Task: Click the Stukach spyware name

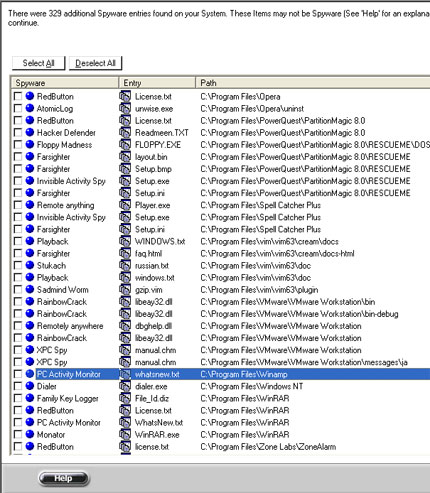Action: coord(51,265)
